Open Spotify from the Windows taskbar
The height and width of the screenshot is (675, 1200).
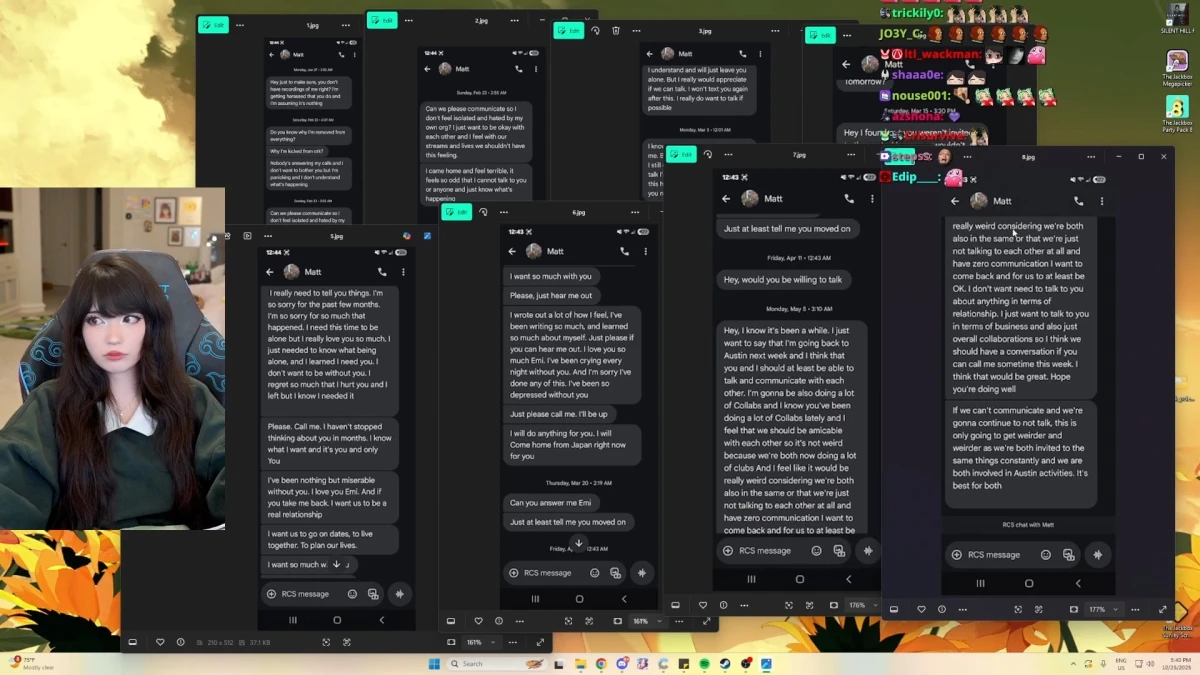coord(703,663)
